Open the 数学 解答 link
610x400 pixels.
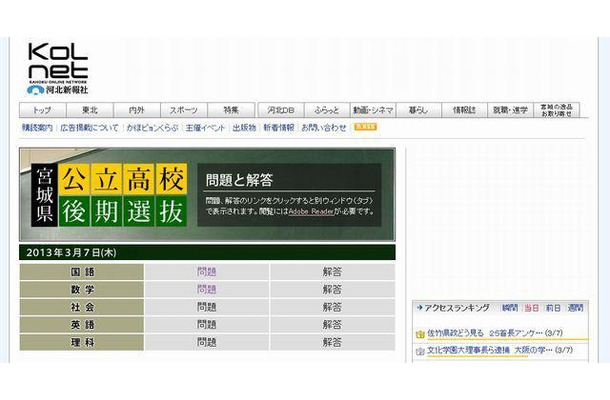coord(332,289)
